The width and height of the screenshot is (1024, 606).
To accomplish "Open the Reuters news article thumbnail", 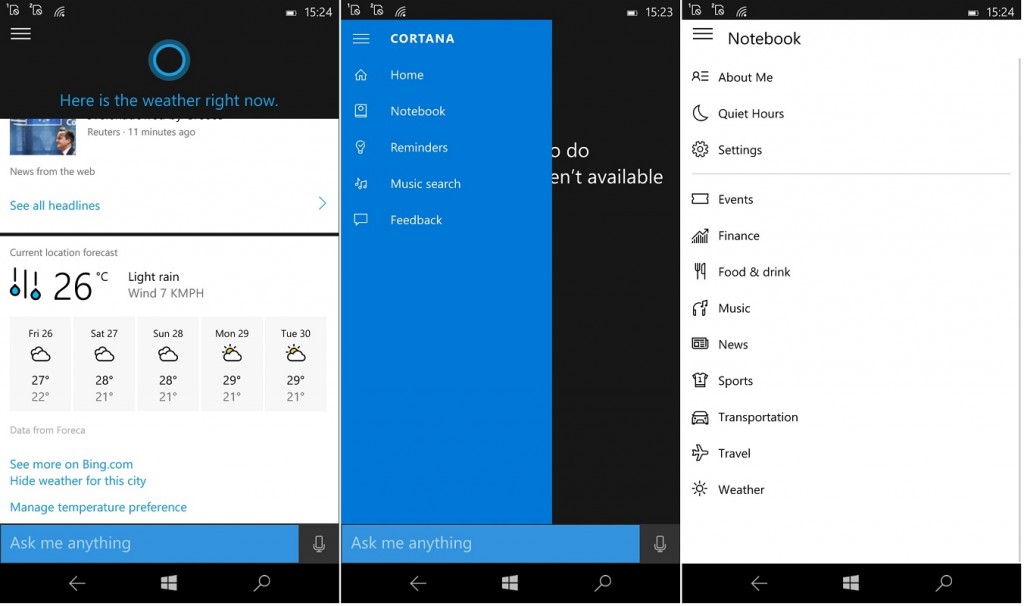I will [42, 136].
